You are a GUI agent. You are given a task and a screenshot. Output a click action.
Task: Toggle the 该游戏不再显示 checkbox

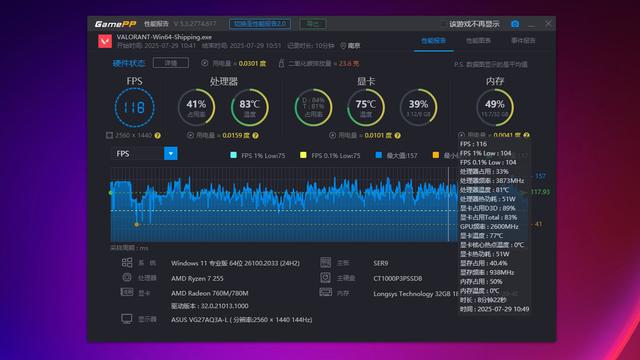(x=444, y=24)
